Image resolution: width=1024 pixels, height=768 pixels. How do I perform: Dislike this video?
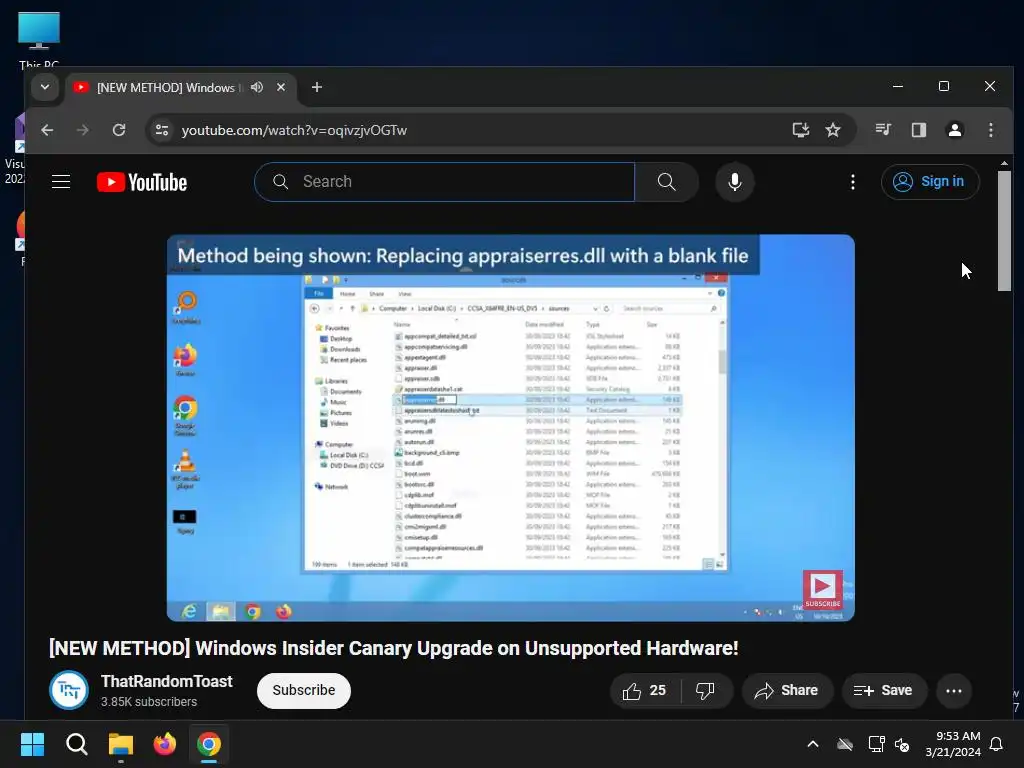tap(705, 690)
